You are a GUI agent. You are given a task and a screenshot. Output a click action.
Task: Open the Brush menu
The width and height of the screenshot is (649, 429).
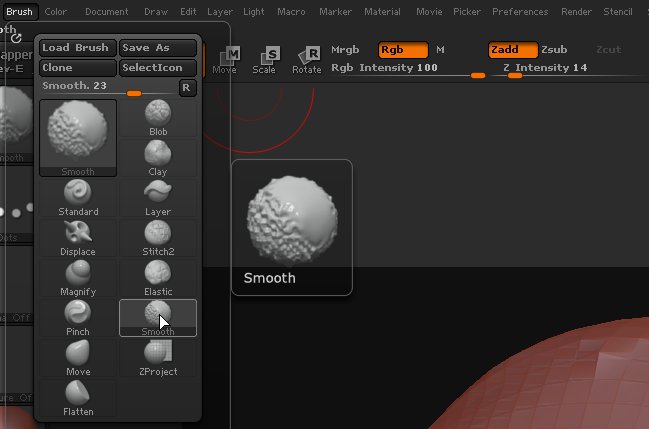pyautogui.click(x=19, y=12)
